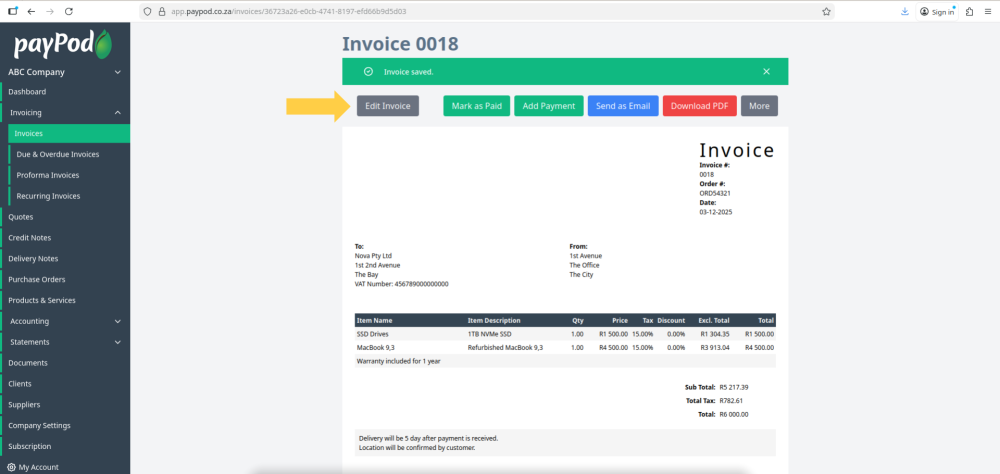Click the shield tracking protection icon

tap(147, 11)
